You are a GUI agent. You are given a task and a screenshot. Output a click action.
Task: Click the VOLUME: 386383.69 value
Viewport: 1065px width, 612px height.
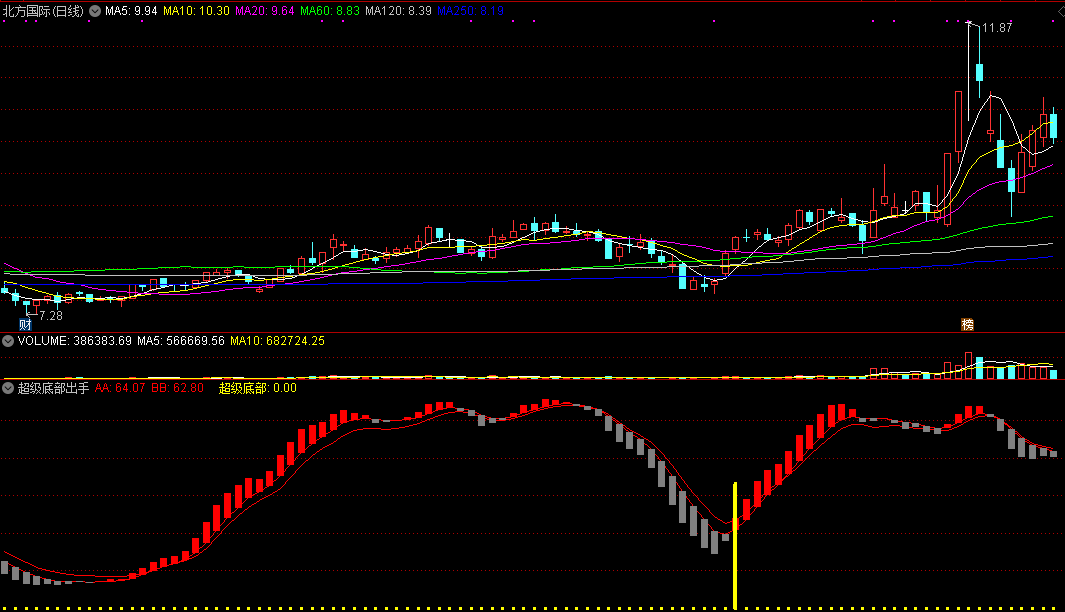75,341
